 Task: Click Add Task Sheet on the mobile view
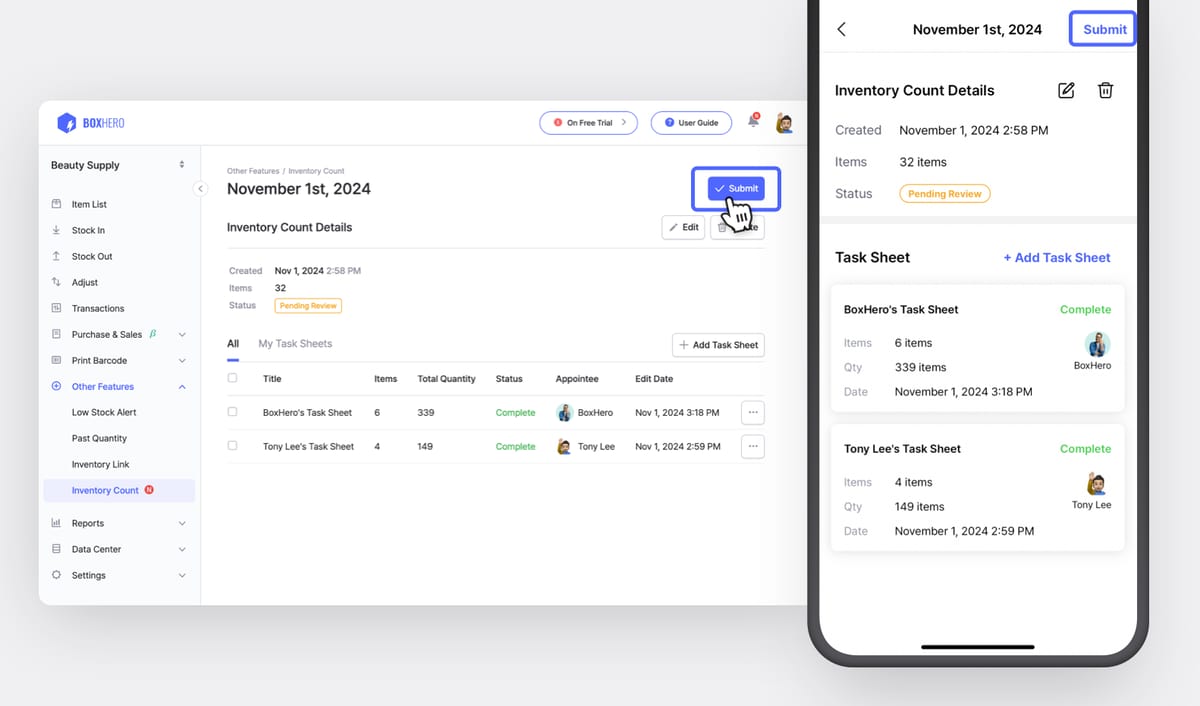[1056, 257]
